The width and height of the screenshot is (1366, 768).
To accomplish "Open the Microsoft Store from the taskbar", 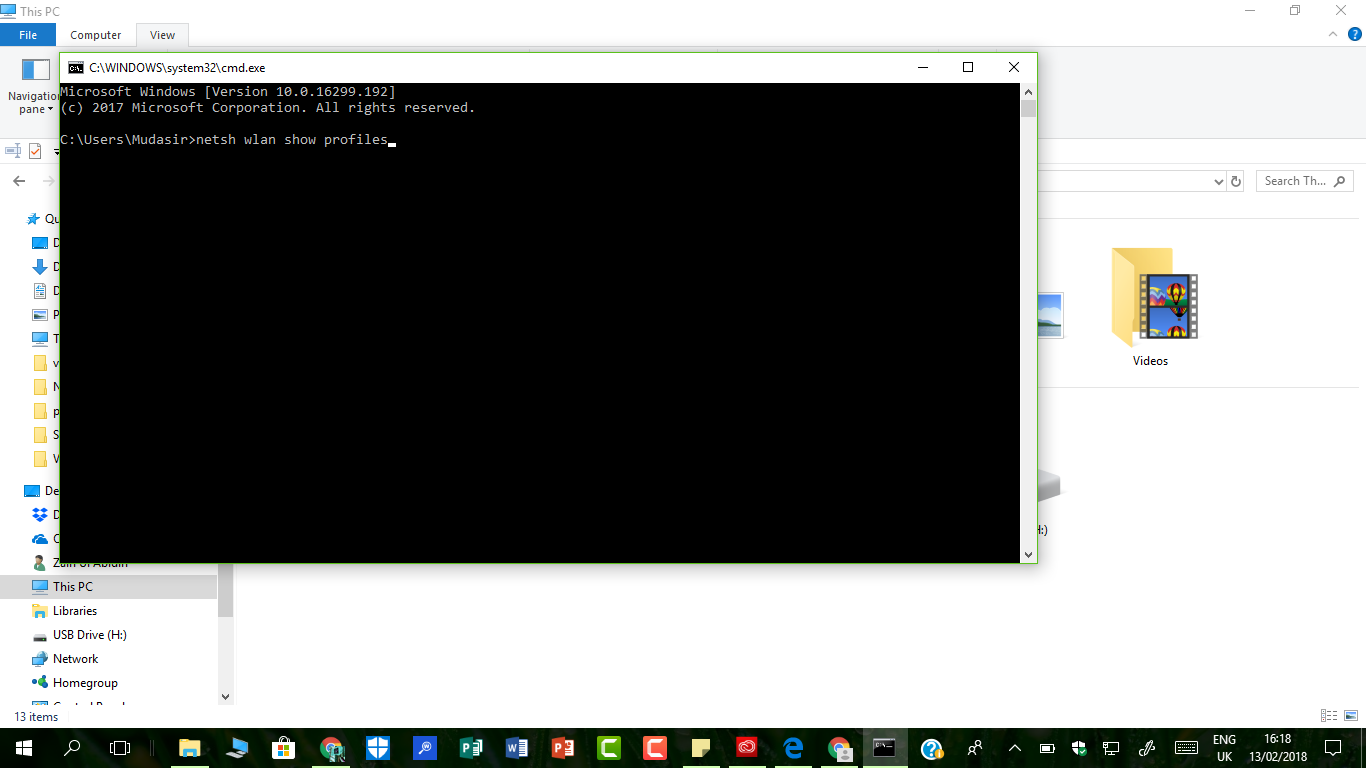I will (x=283, y=747).
